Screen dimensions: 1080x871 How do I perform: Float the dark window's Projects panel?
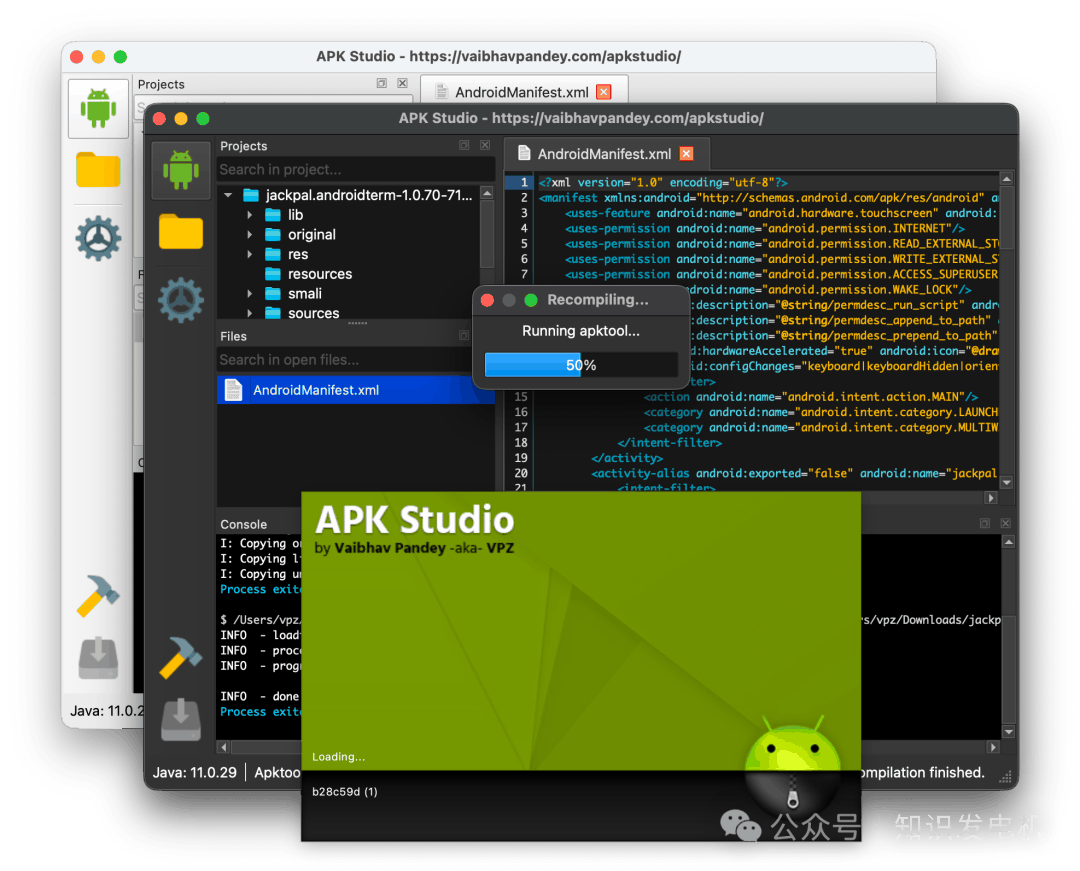tap(464, 146)
